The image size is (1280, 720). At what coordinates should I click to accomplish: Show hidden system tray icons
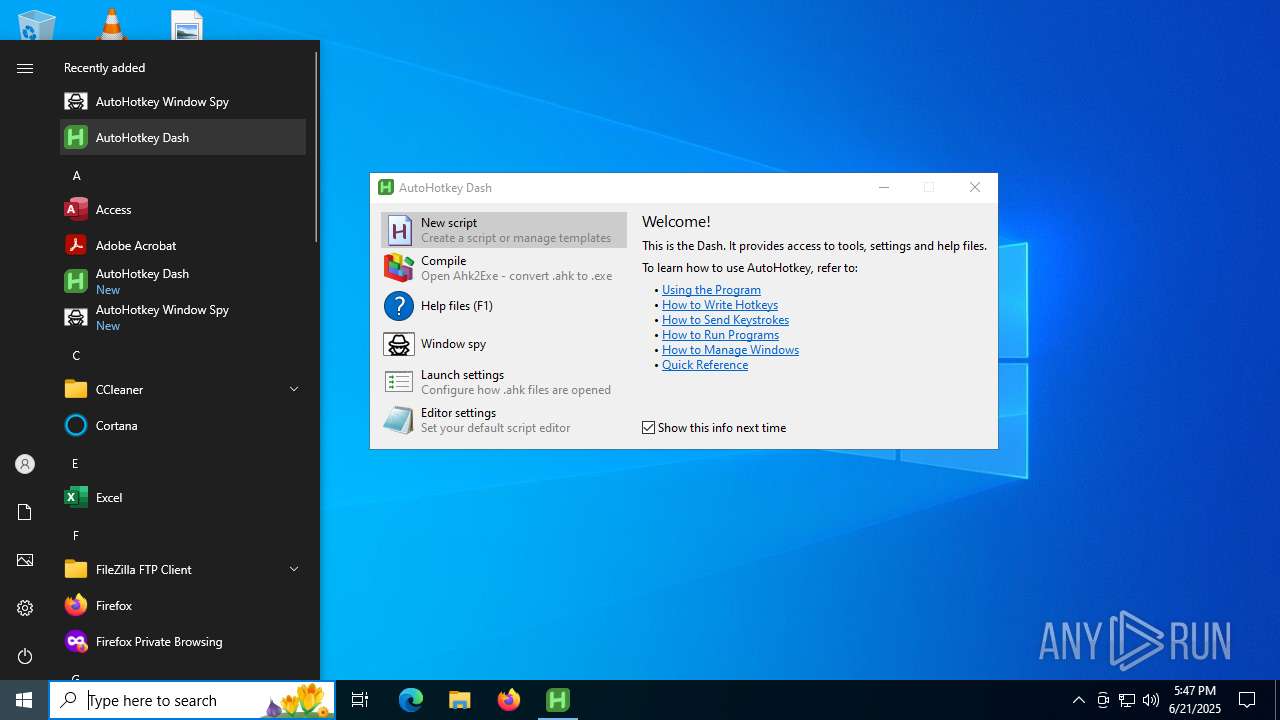click(1079, 700)
